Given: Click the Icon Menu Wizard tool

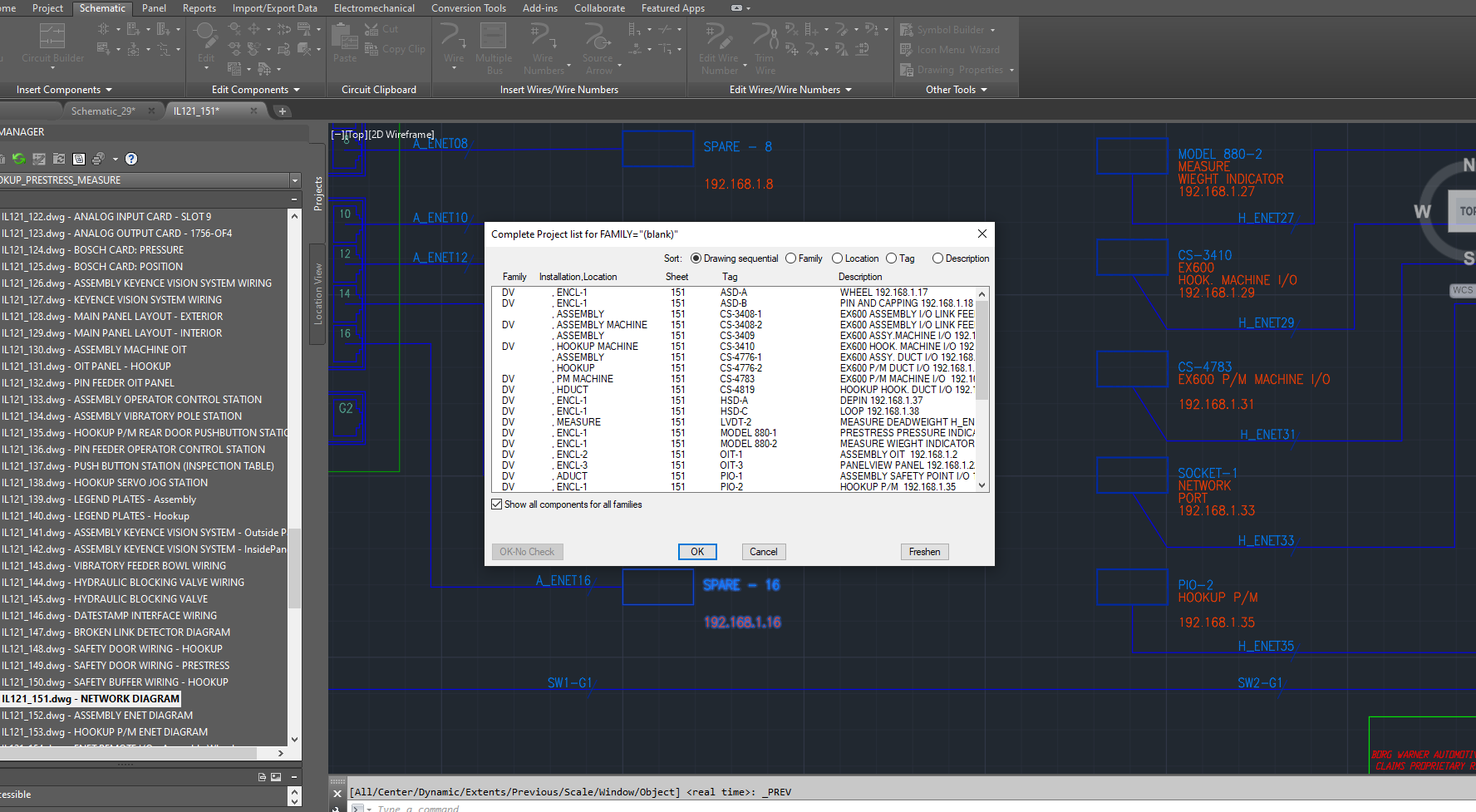Looking at the screenshot, I should [x=950, y=50].
